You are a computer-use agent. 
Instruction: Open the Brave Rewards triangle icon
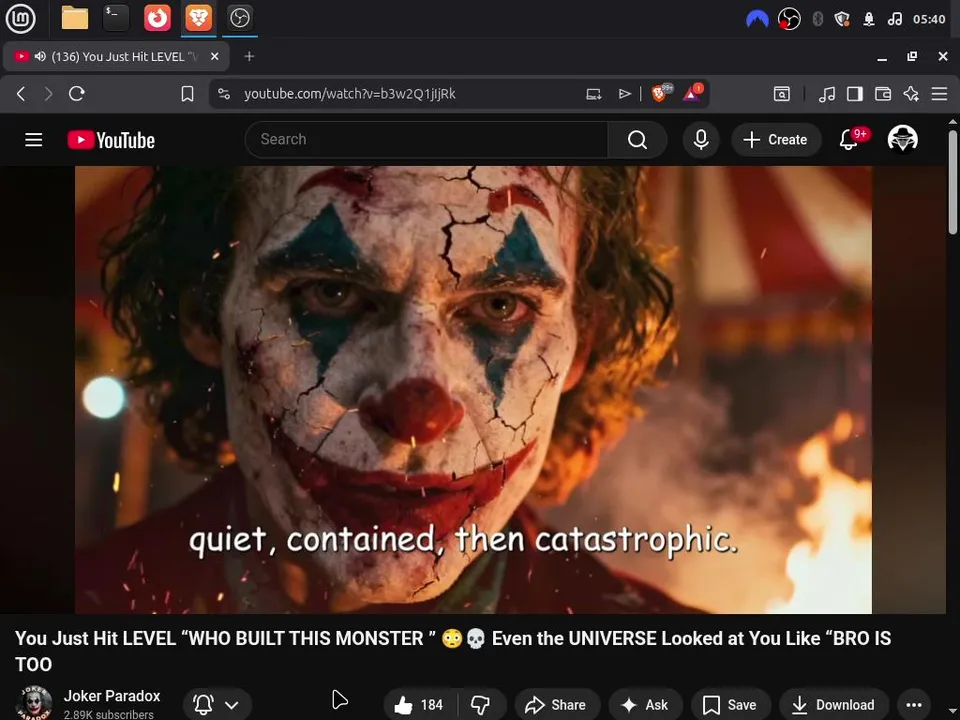pos(693,93)
